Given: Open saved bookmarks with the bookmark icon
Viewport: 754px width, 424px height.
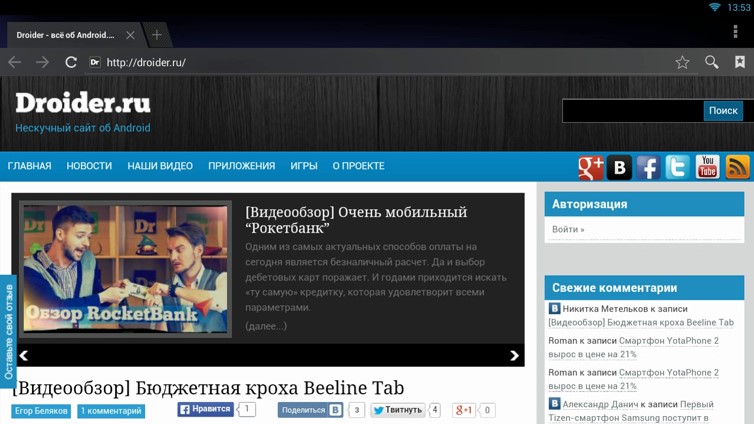Looking at the screenshot, I should (740, 62).
